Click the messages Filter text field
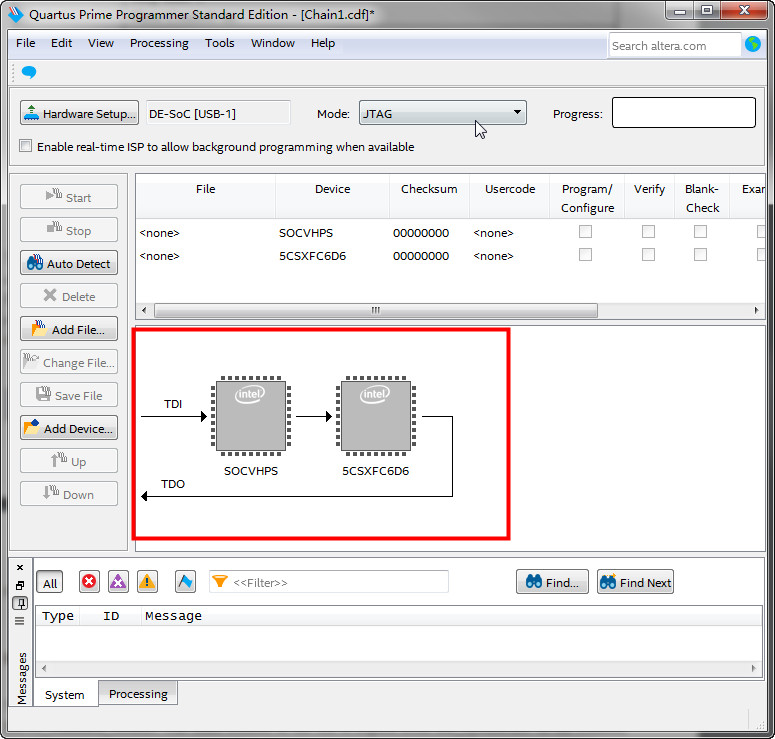The image size is (775, 739). pos(329,582)
